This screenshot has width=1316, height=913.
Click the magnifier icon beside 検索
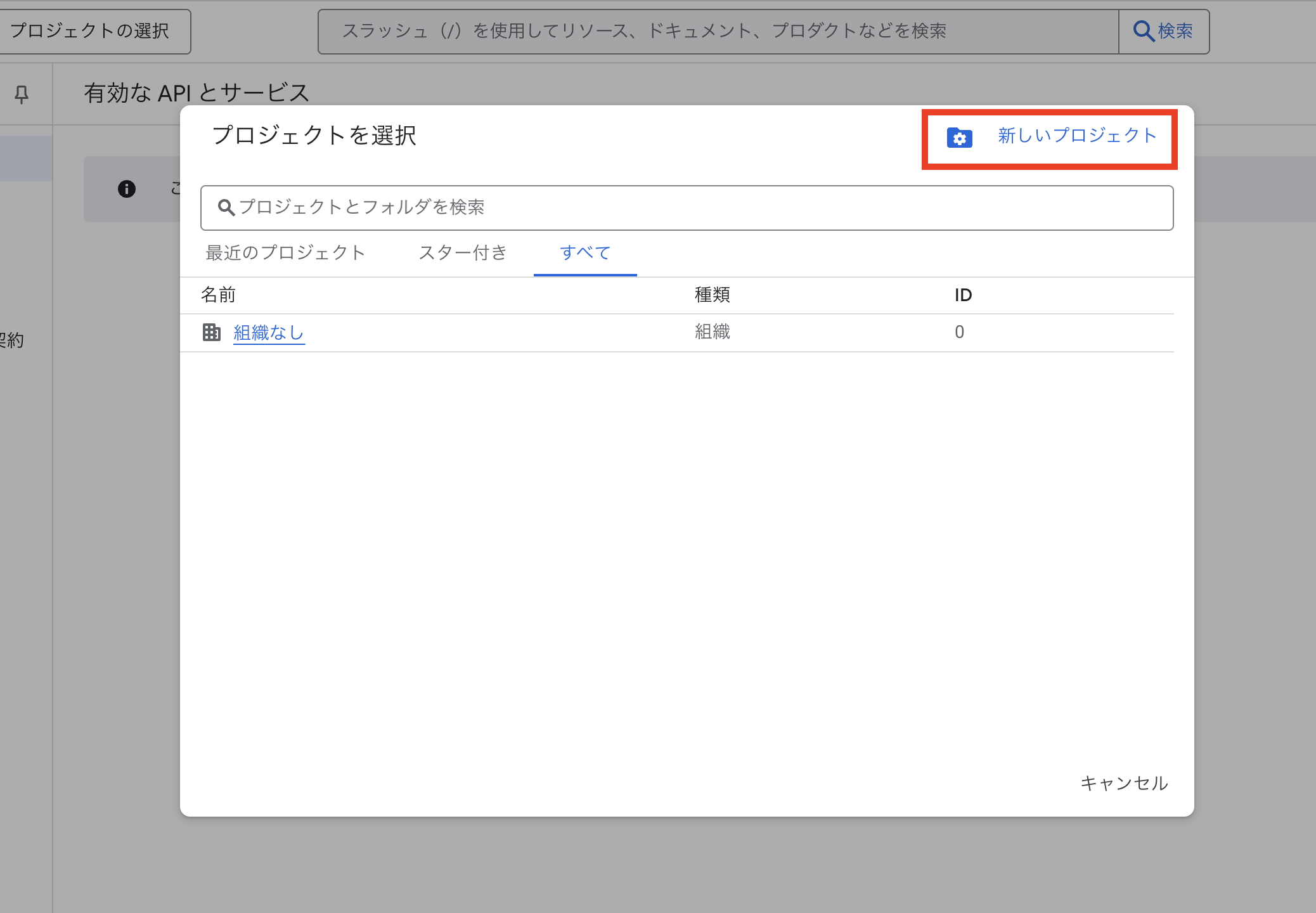(1143, 31)
